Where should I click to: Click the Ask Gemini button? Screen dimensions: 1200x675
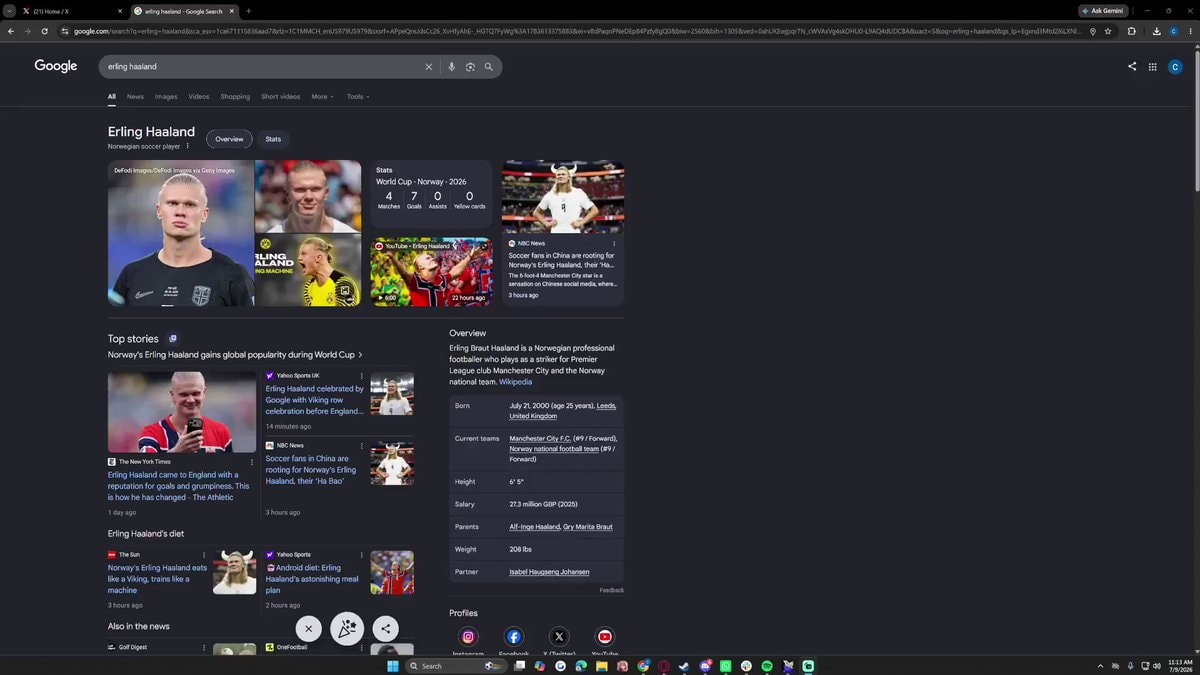pos(1104,11)
